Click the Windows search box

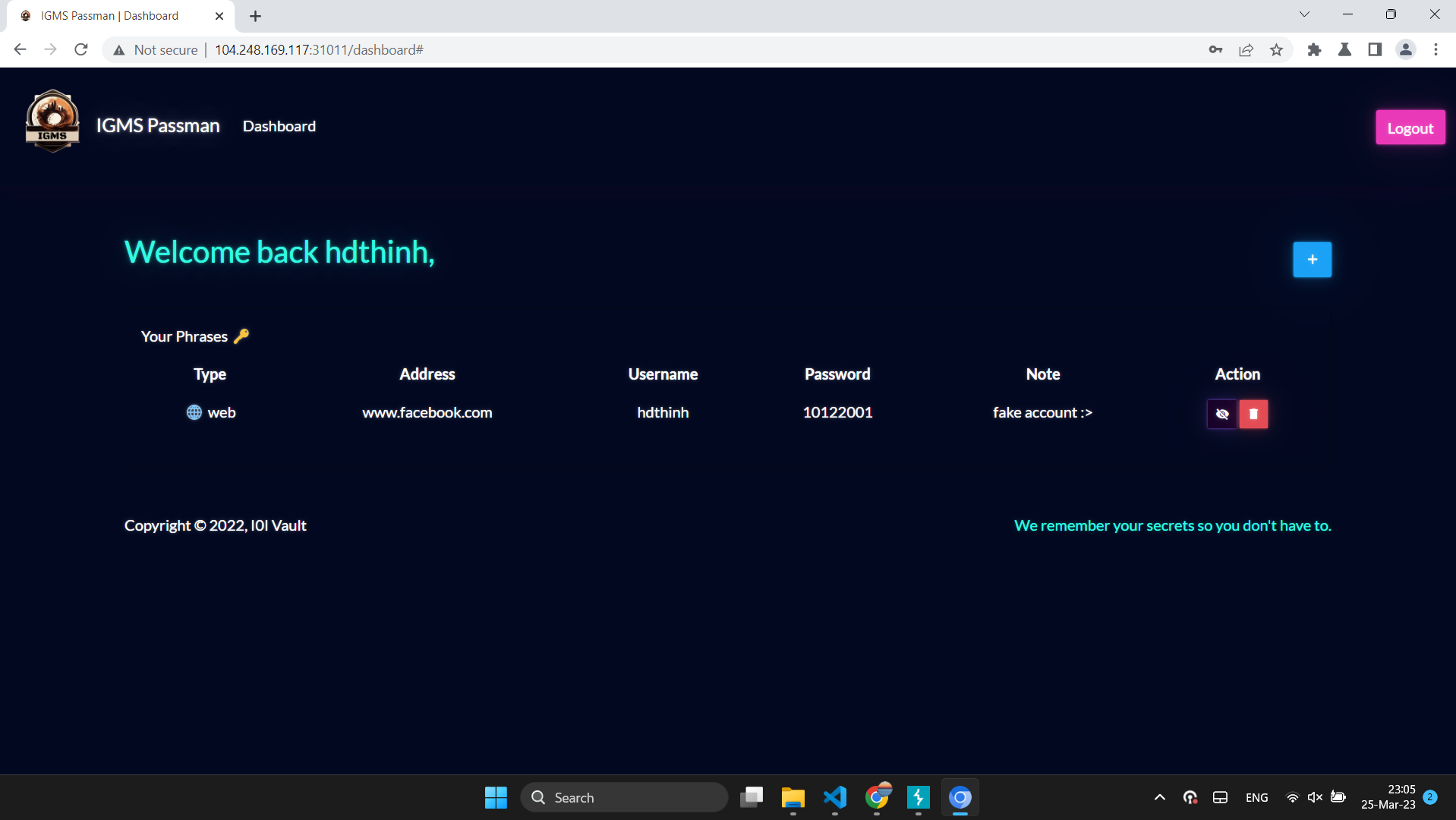622,797
